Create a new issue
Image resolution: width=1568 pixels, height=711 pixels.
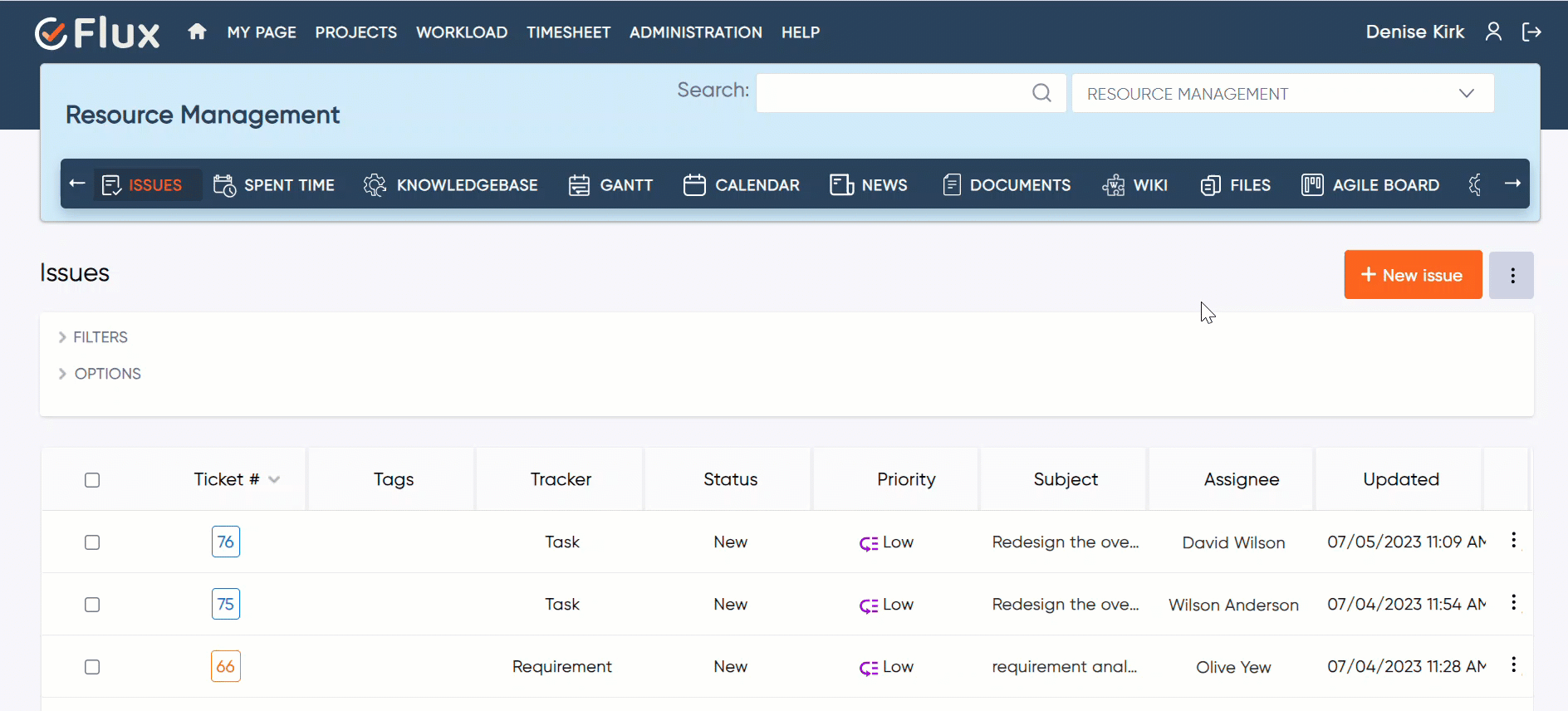click(1413, 275)
